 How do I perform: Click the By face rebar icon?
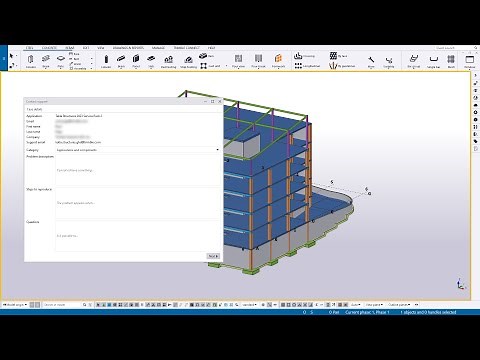pos(333,56)
